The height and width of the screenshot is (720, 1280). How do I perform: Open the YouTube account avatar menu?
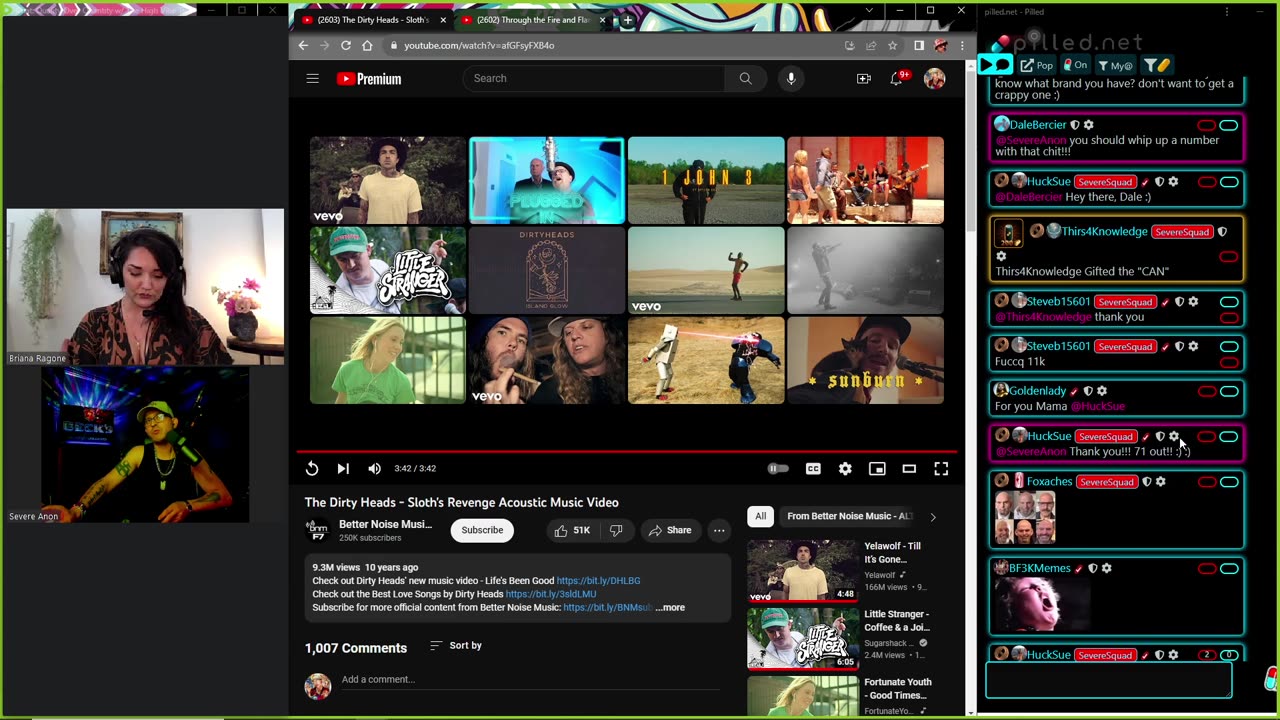pos(935,78)
